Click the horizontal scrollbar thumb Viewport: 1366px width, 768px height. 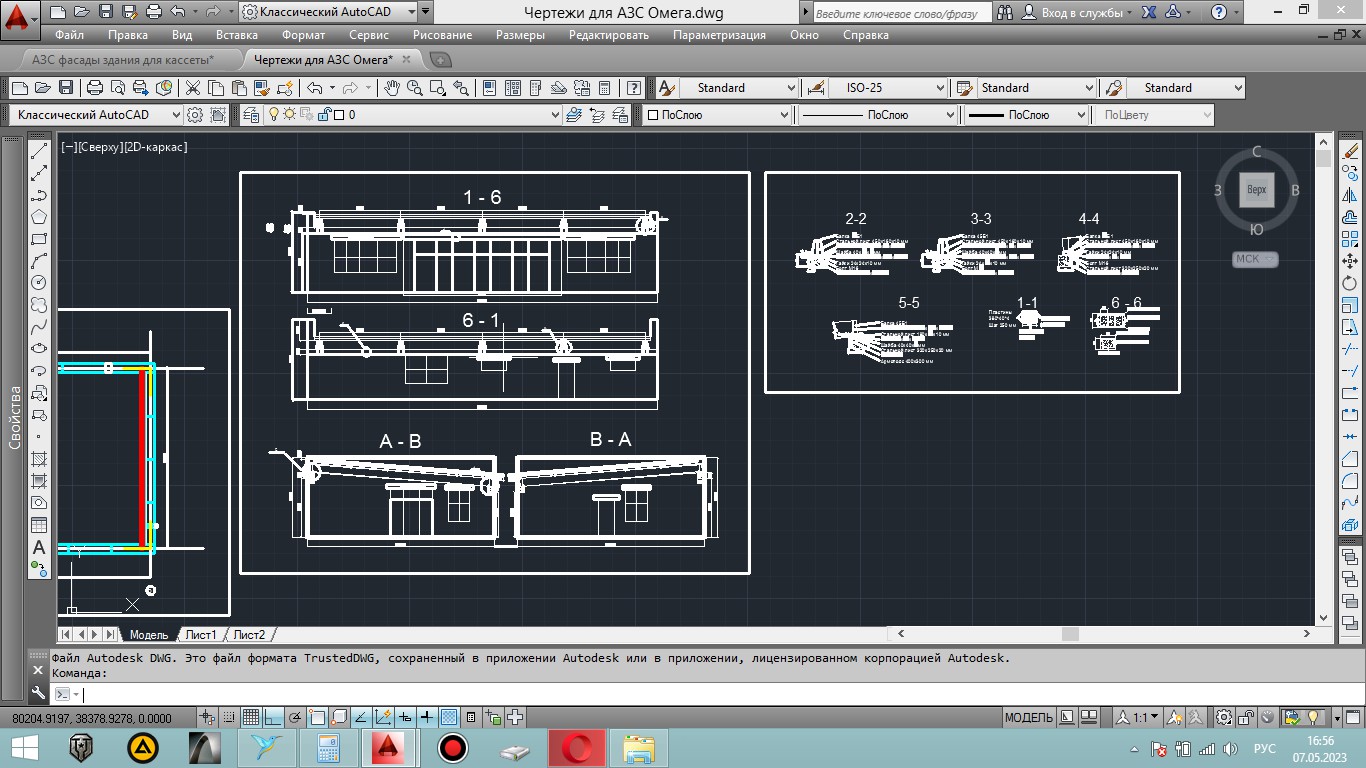[x=1070, y=634]
